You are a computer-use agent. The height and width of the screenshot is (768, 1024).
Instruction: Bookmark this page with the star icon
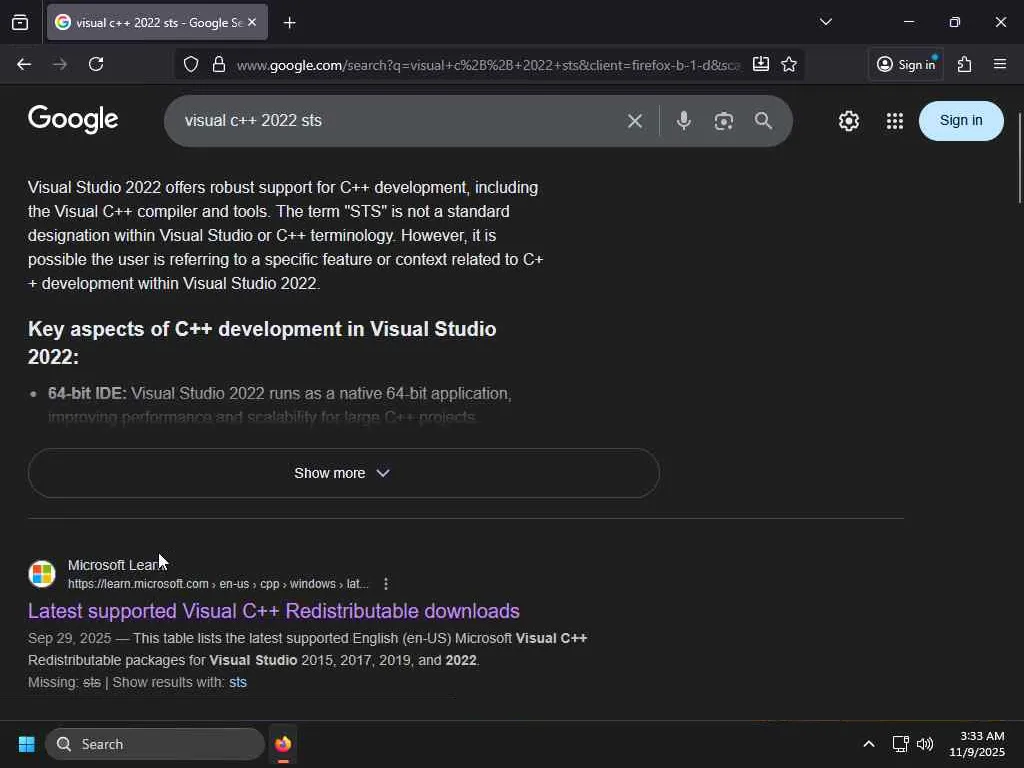[789, 64]
